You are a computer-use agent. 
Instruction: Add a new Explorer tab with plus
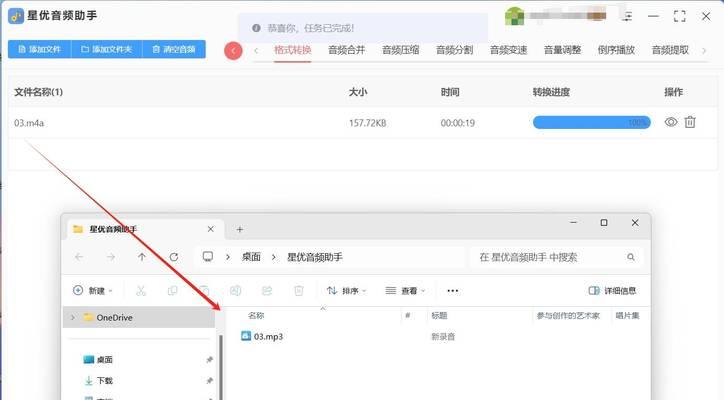click(240, 230)
